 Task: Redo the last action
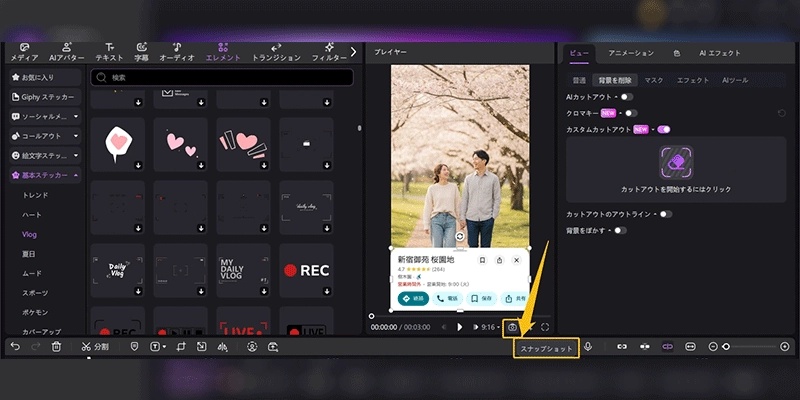point(35,346)
